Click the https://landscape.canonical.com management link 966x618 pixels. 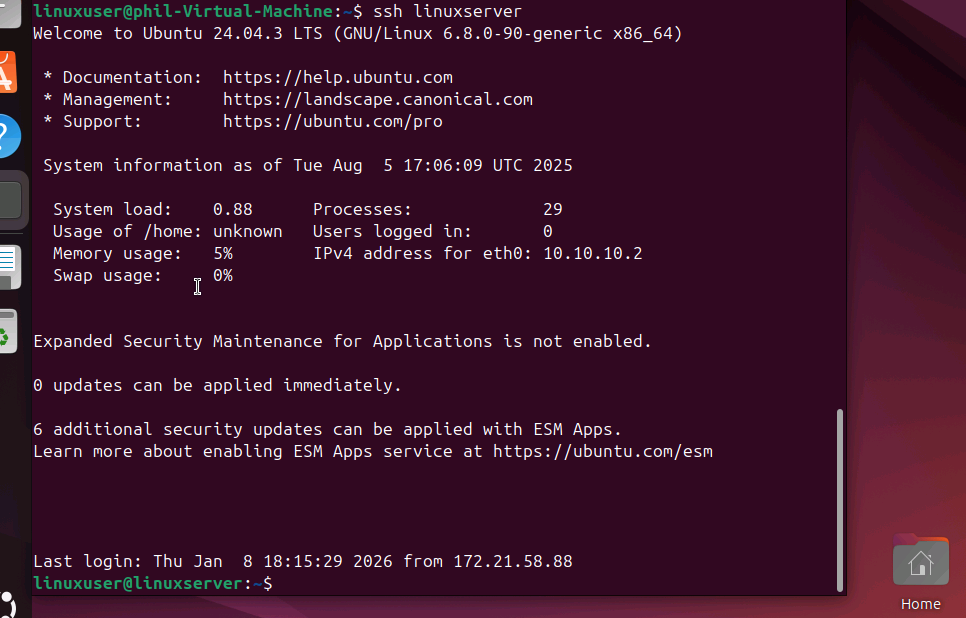pos(377,99)
